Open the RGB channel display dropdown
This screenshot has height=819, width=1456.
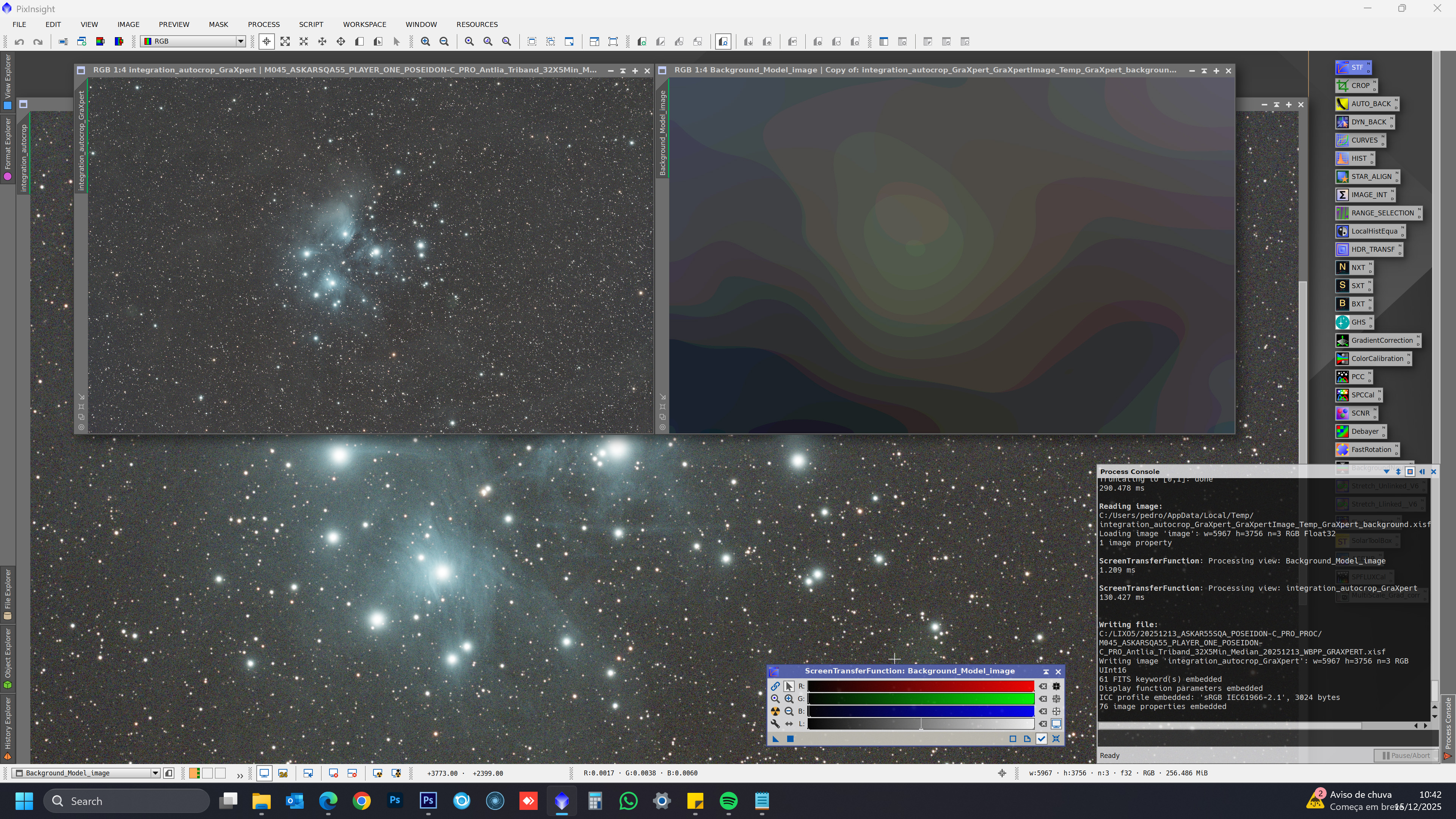[240, 41]
